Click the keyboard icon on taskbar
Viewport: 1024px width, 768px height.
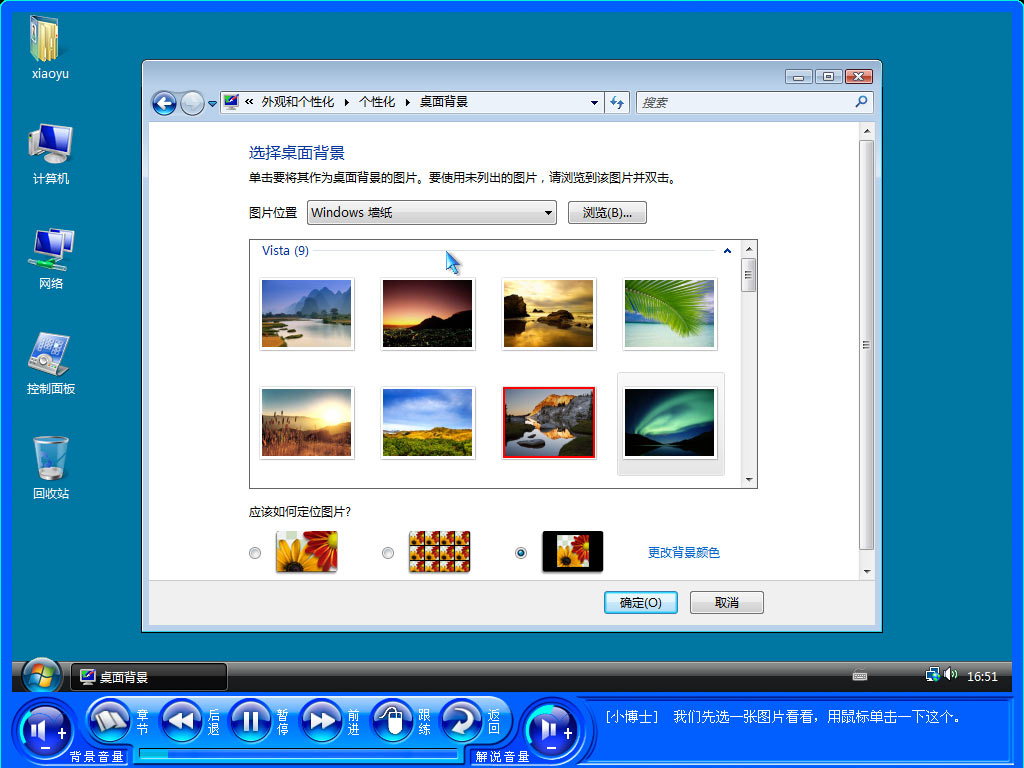tap(860, 677)
